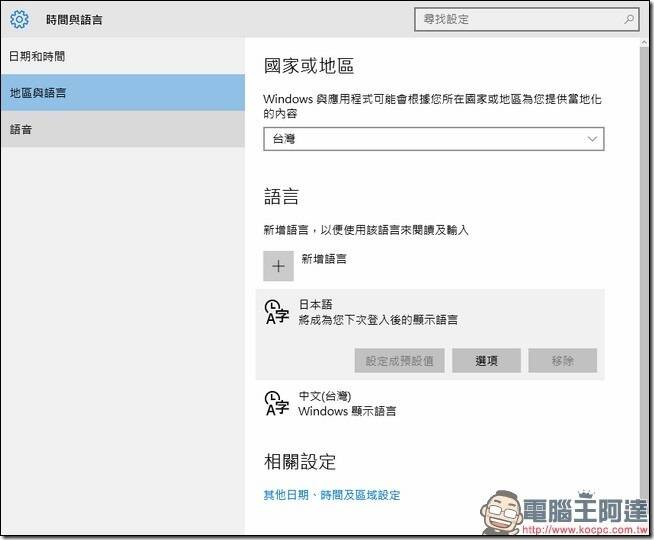This screenshot has width=654, height=540.
Task: Click the Settings gear icon
Action: [19, 19]
